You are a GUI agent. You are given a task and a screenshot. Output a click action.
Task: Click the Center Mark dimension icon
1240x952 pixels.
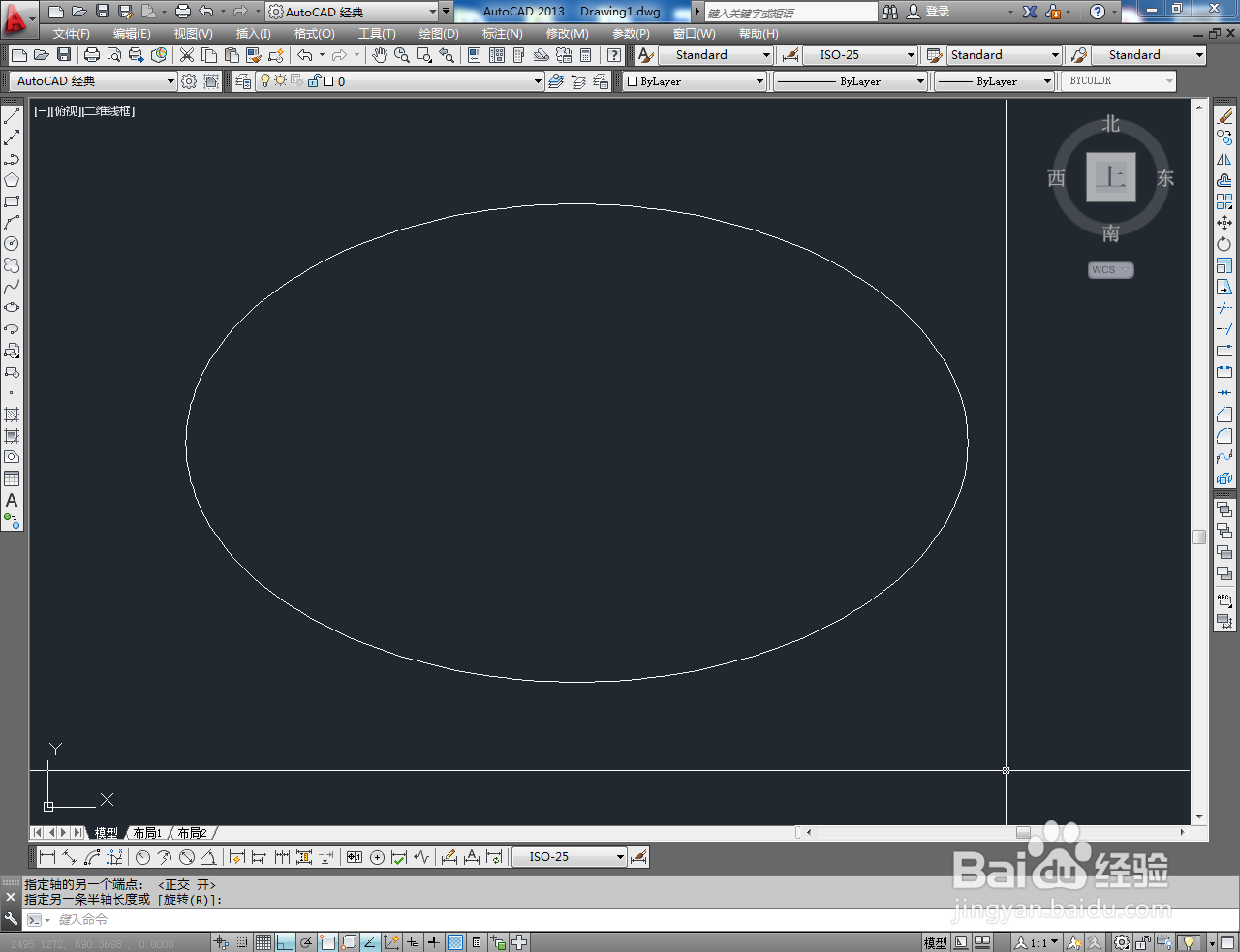(377, 857)
